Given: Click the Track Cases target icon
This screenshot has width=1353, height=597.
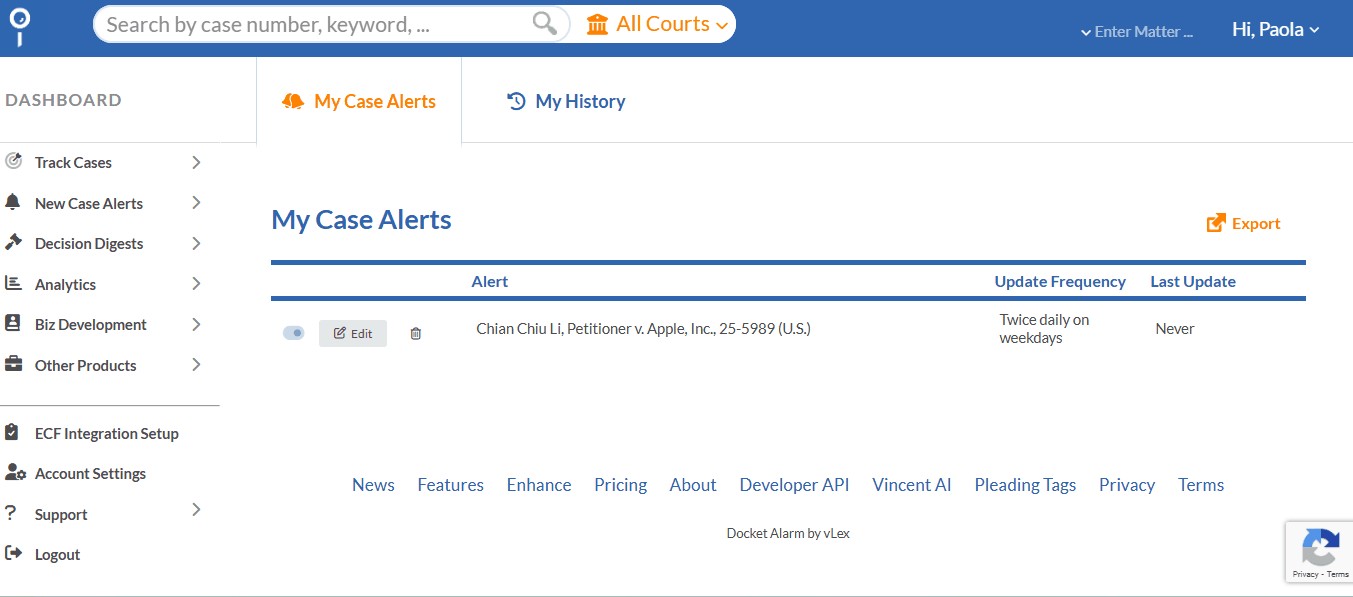Looking at the screenshot, I should click(14, 161).
